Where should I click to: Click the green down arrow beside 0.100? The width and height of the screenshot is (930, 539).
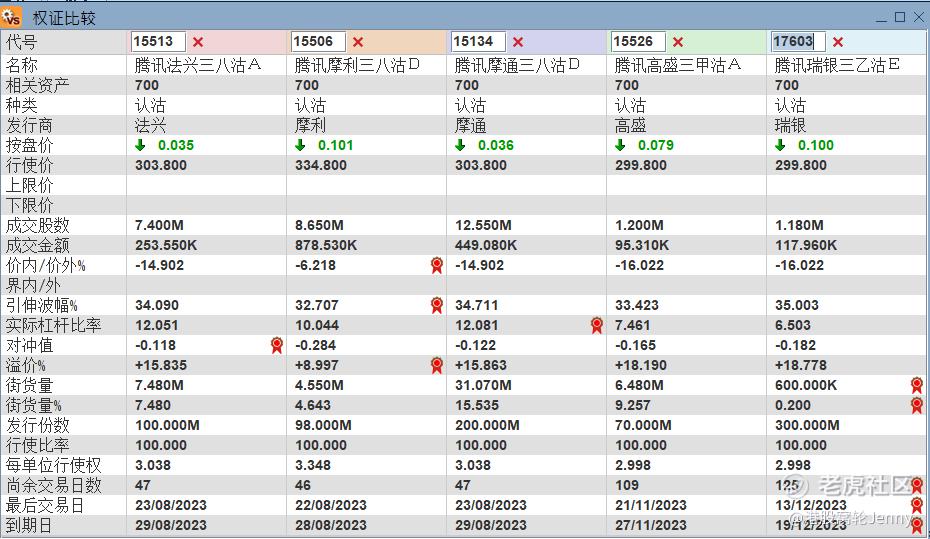pos(781,145)
